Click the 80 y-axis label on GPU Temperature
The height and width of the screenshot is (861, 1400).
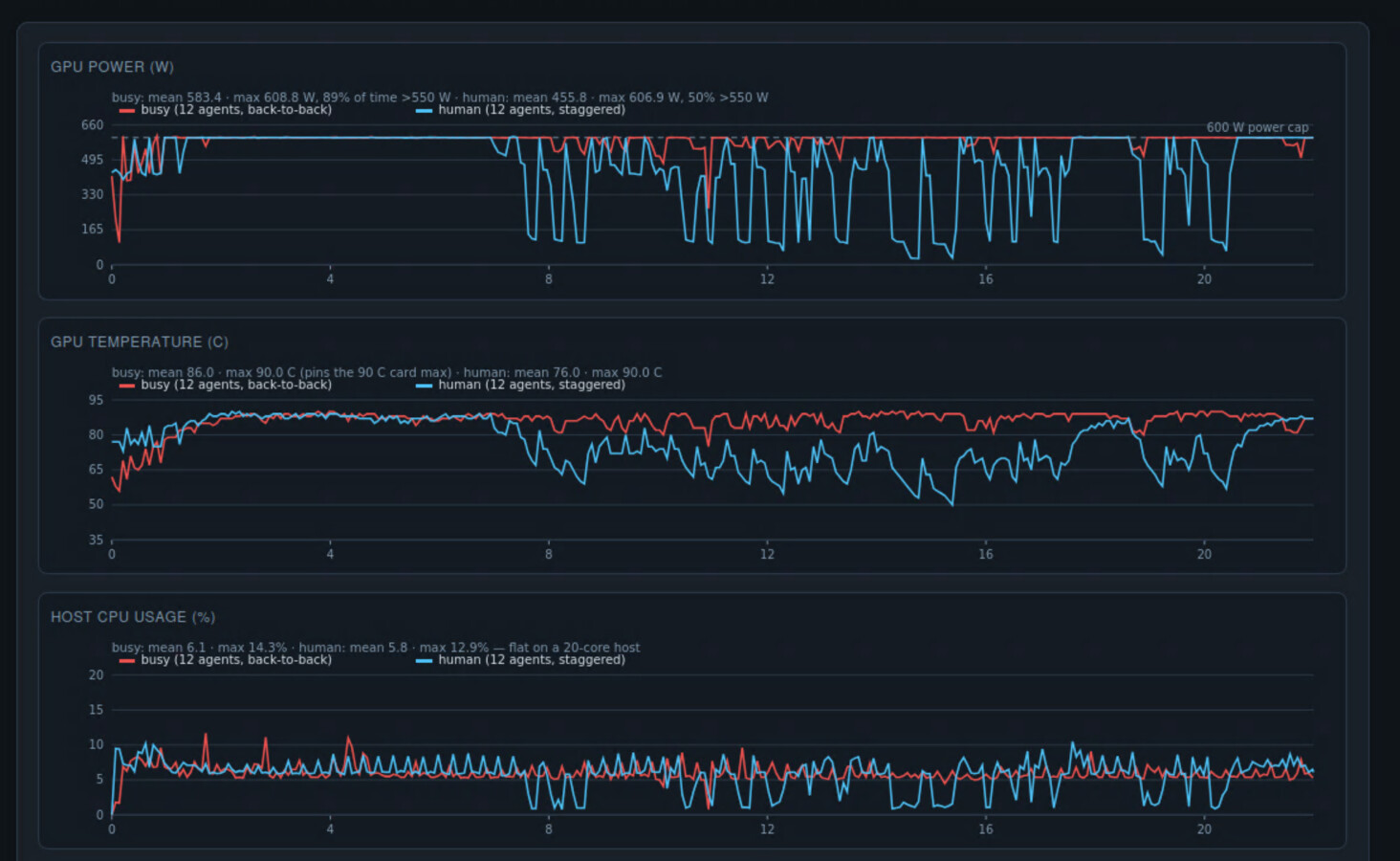pos(96,434)
